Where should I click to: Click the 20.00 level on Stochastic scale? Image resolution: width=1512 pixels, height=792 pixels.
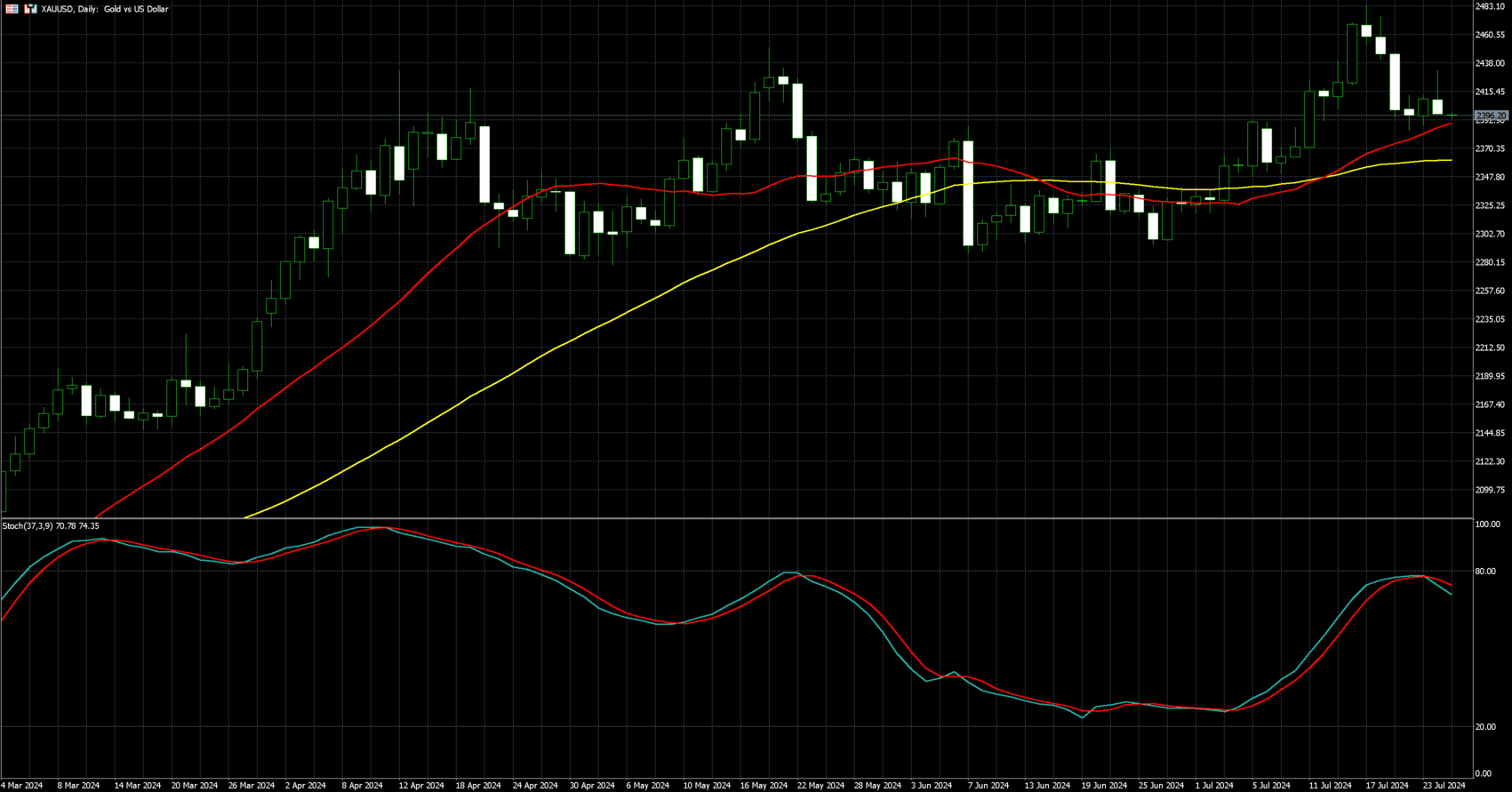(x=1485, y=727)
